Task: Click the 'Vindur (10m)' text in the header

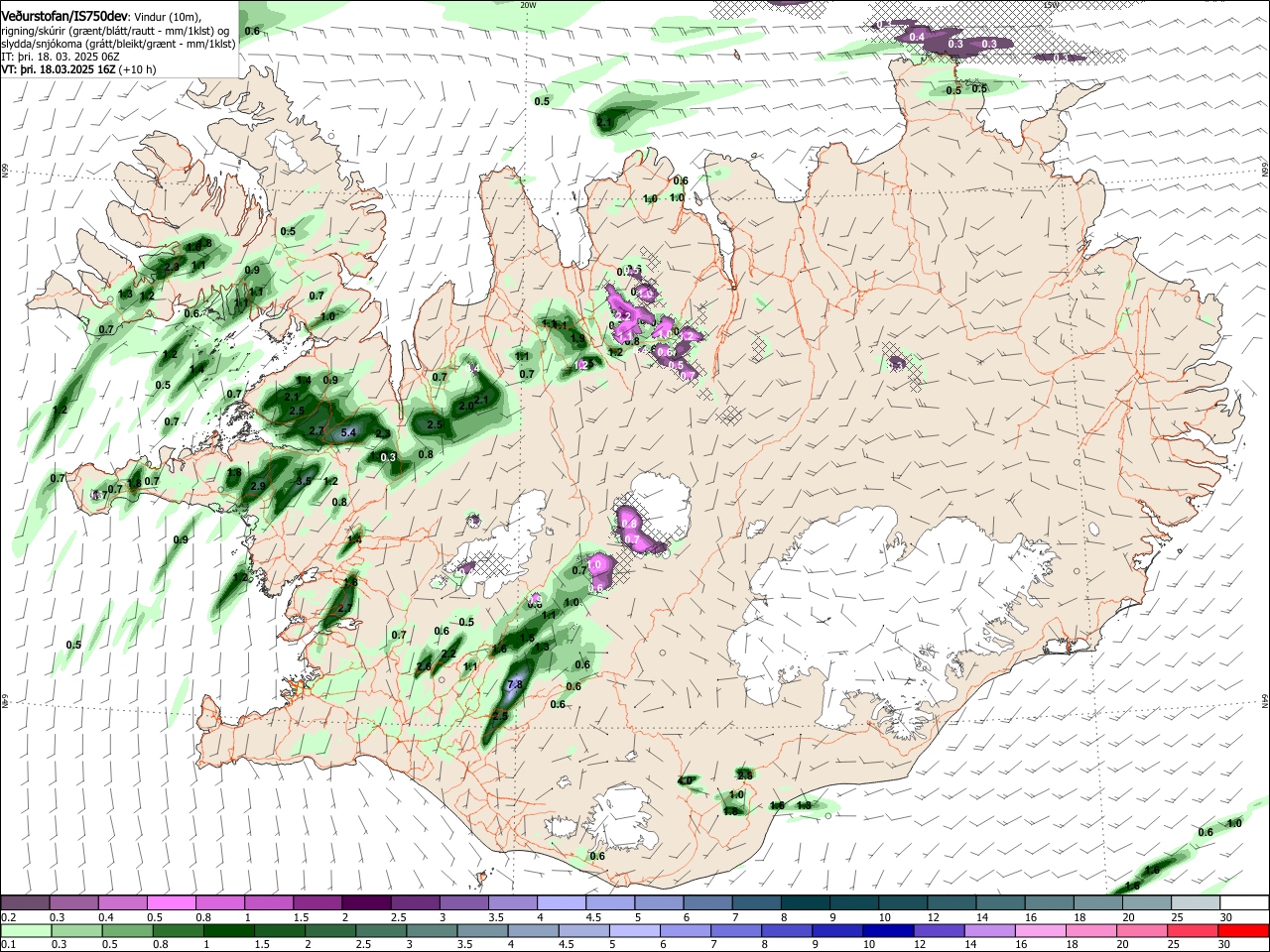Action: (167, 17)
